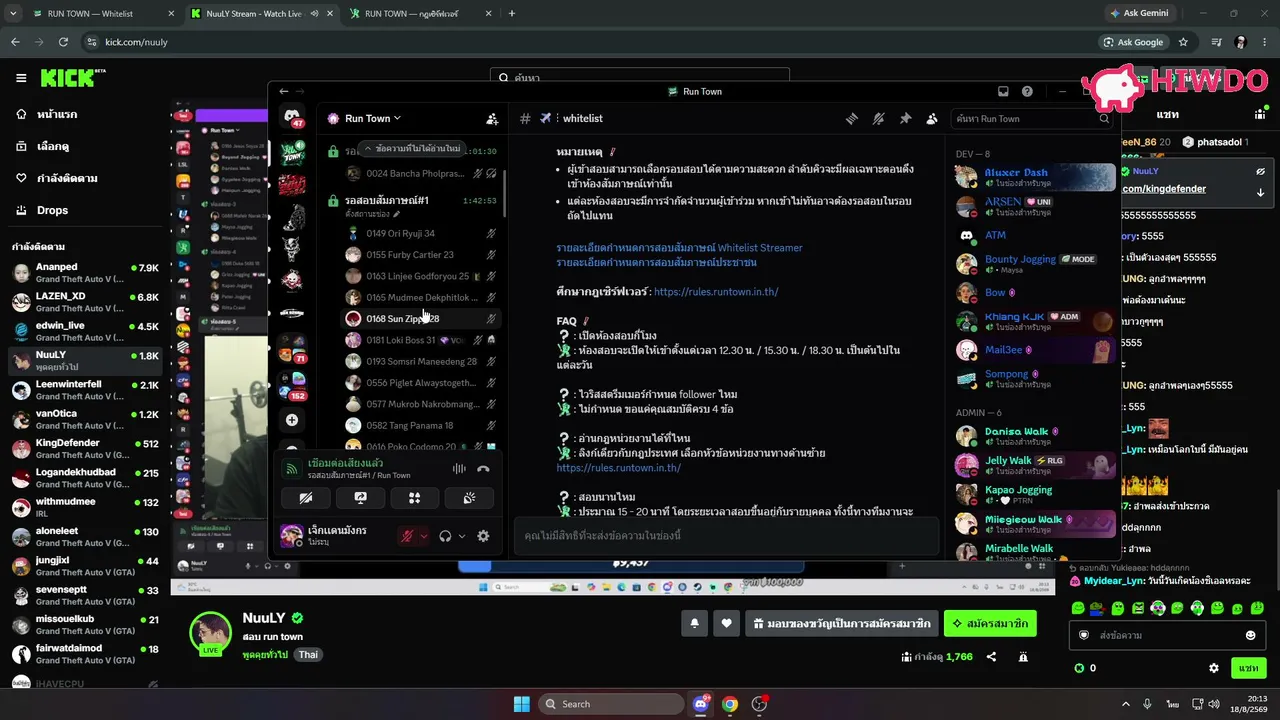
Task: Open threads icon in whitelist channel header
Action: (852, 118)
